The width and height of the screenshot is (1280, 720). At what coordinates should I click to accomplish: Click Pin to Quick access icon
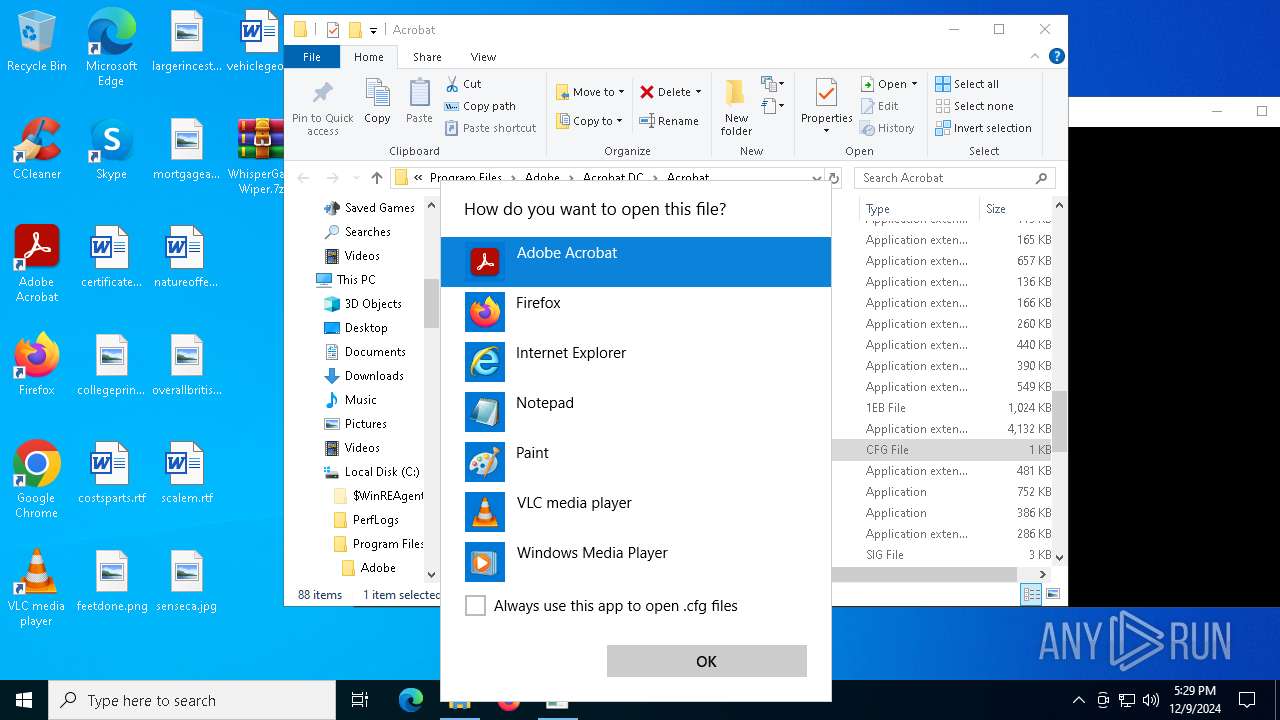[x=323, y=108]
